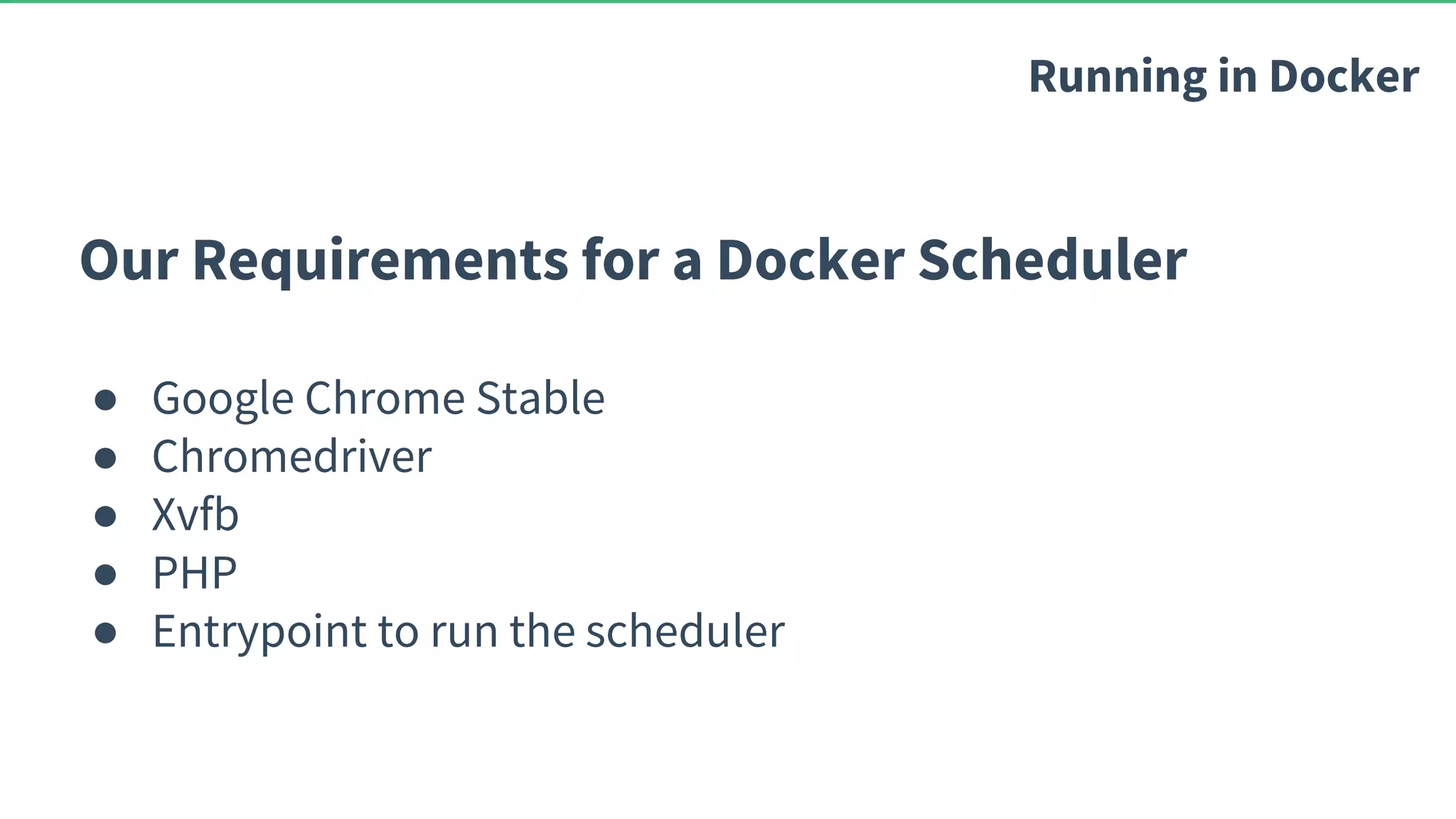Click the word "Entrypoint" in last bullet

(x=259, y=631)
